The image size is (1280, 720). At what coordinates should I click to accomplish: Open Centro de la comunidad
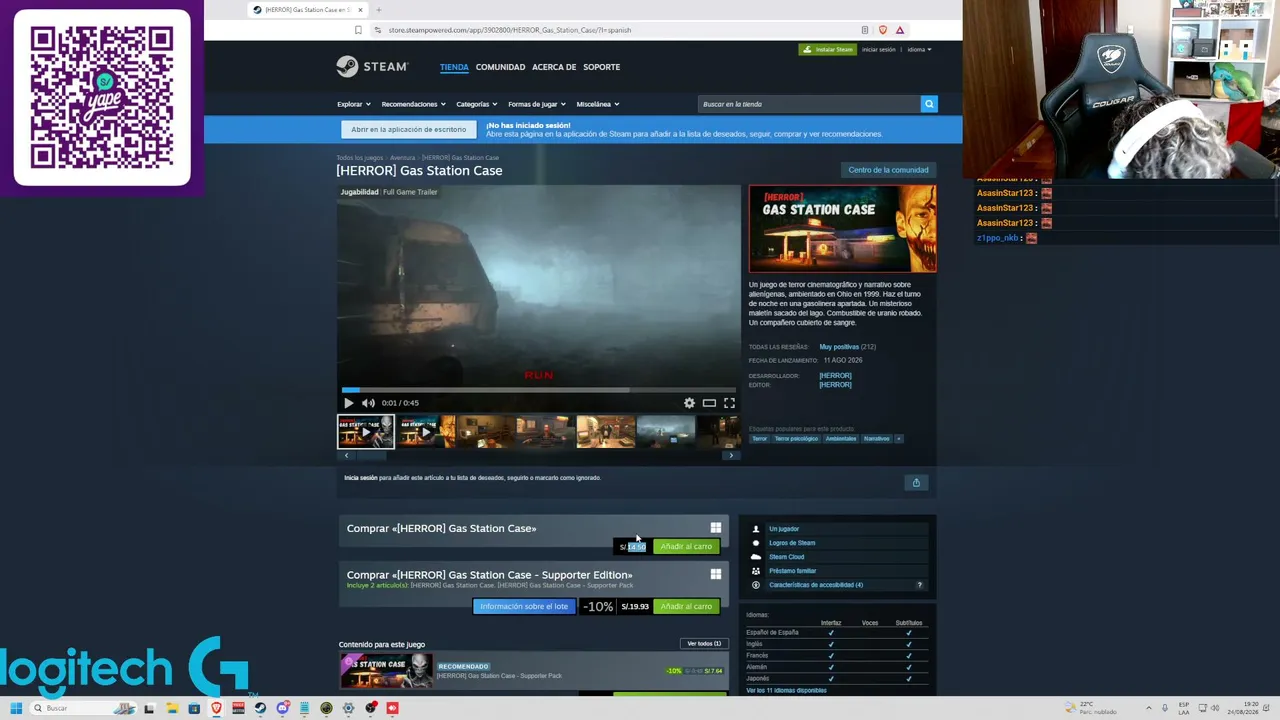point(888,170)
